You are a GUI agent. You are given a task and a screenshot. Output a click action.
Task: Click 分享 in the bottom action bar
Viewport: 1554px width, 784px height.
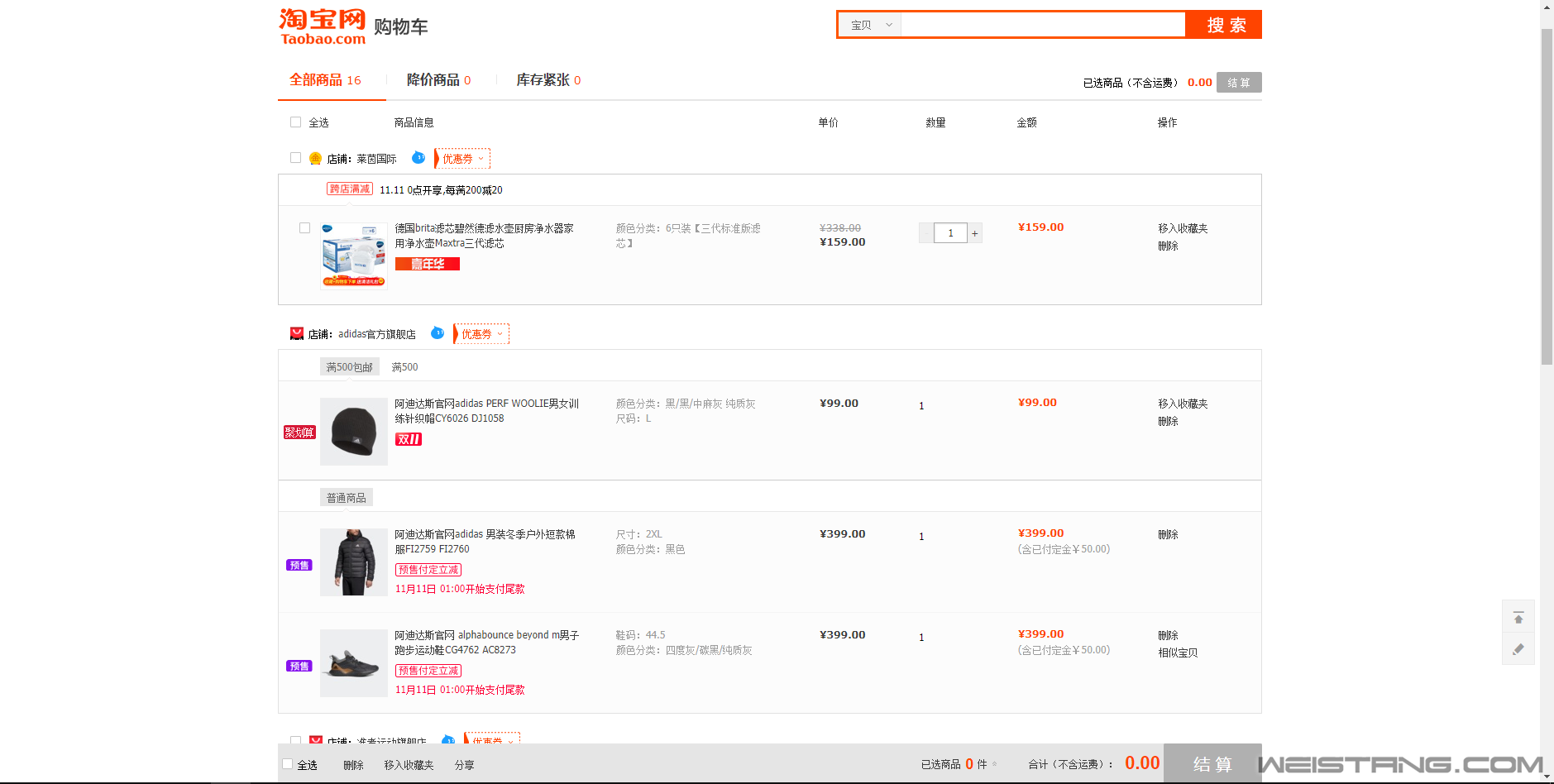coord(464,765)
